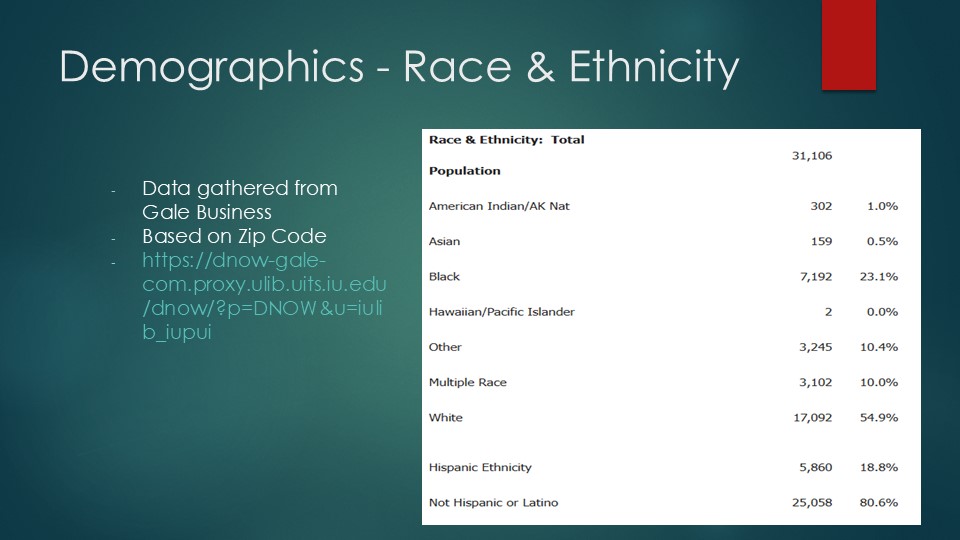The height and width of the screenshot is (540, 960).
Task: Select the Data gathered from Gale Business bullet
Action: 240,199
